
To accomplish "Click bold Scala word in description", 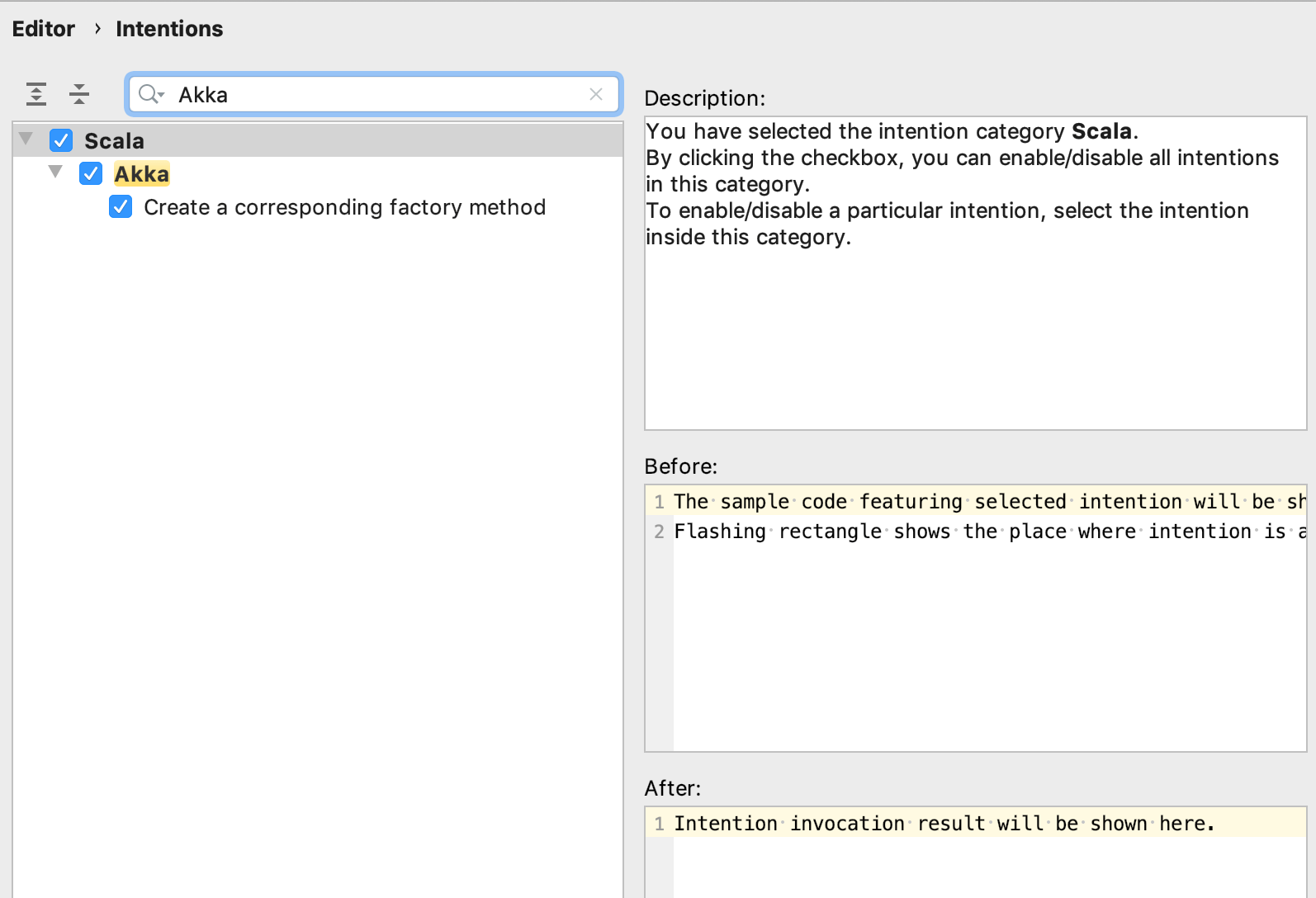I will [1101, 132].
